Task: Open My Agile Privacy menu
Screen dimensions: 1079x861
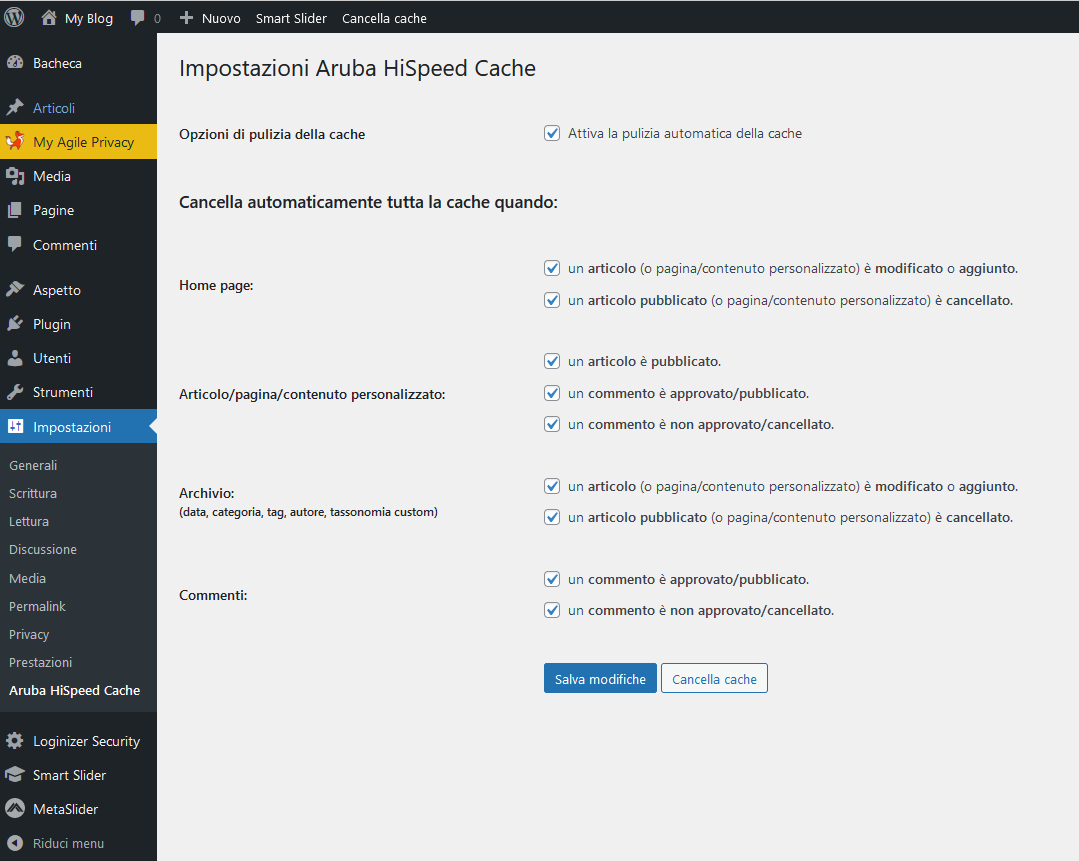Action: [x=78, y=142]
